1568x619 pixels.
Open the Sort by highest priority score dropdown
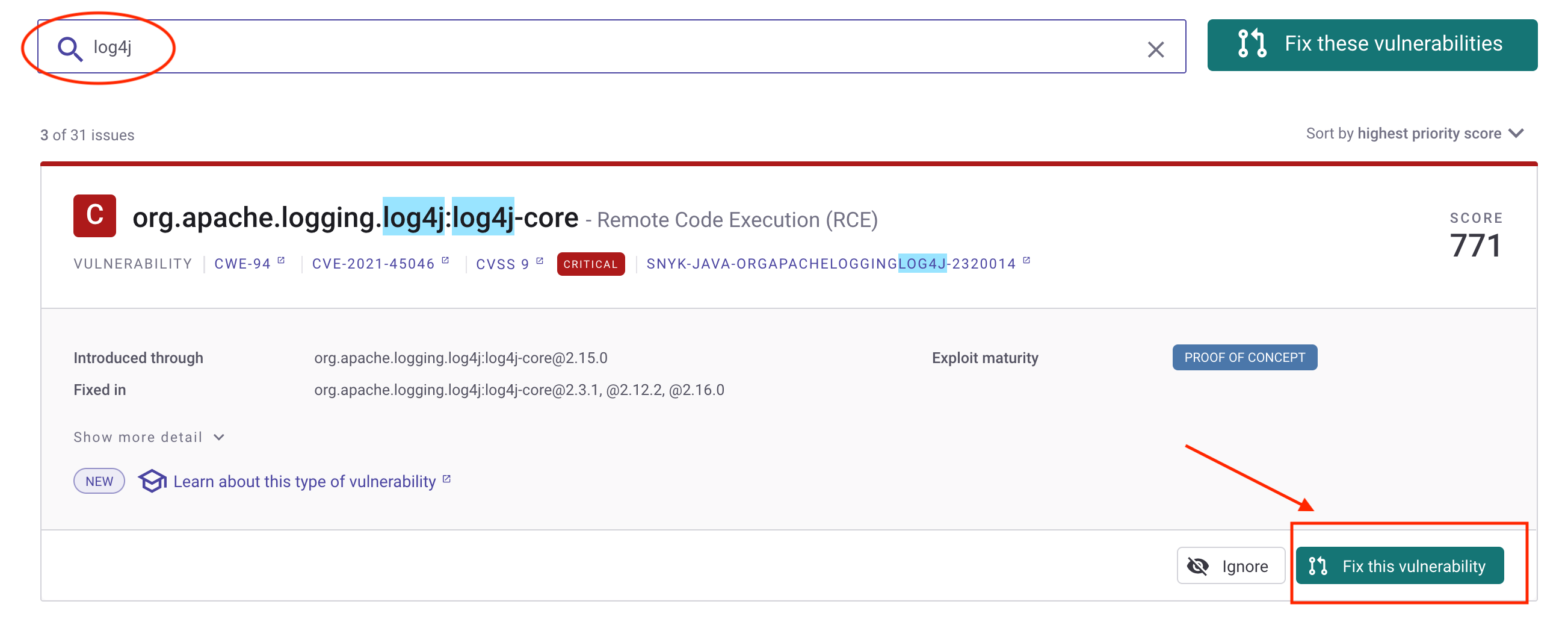coord(1414,134)
